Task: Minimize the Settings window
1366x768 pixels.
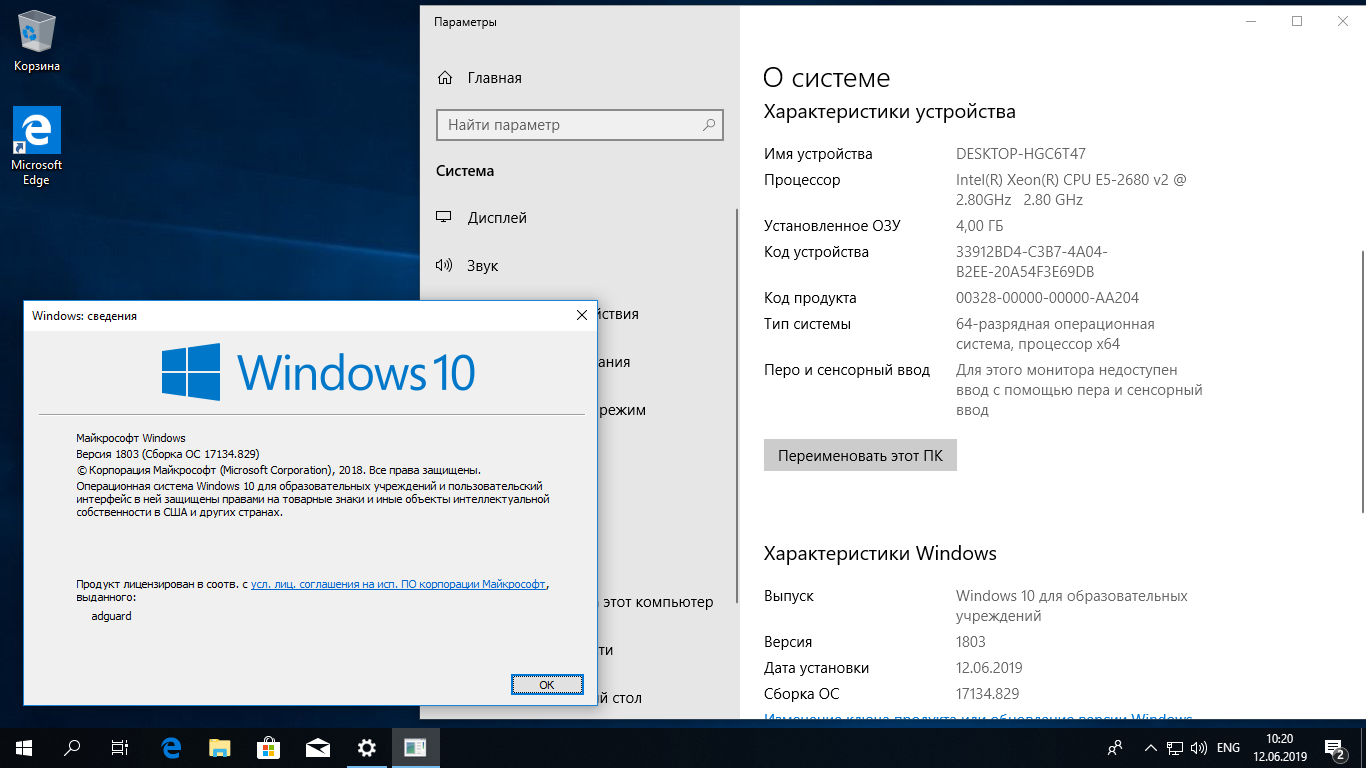Action: pyautogui.click(x=1251, y=21)
